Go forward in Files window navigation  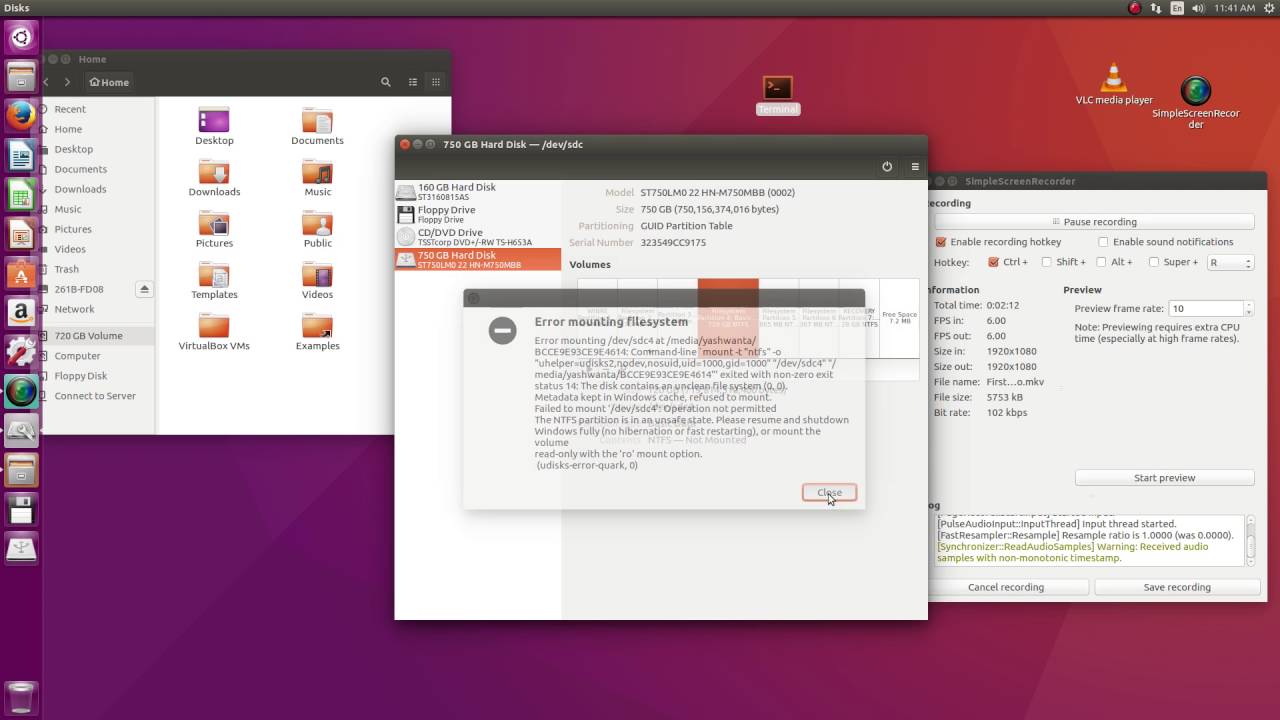coord(67,82)
